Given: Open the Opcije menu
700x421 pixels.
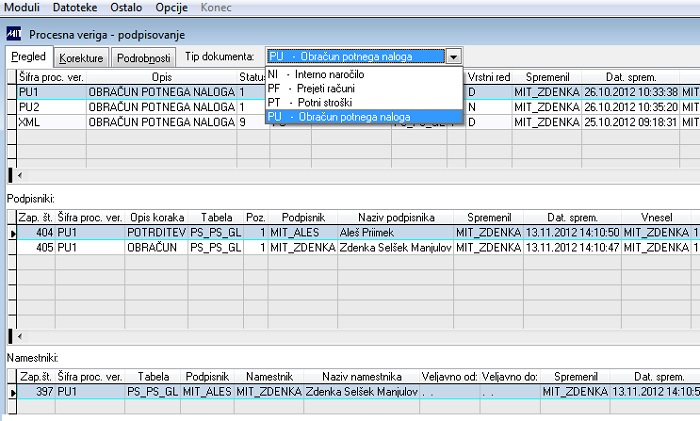Looking at the screenshot, I should click(x=171, y=8).
